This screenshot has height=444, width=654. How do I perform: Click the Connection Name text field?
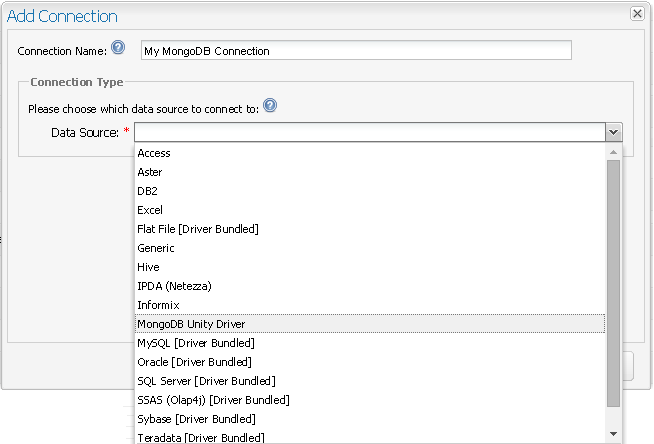point(355,50)
